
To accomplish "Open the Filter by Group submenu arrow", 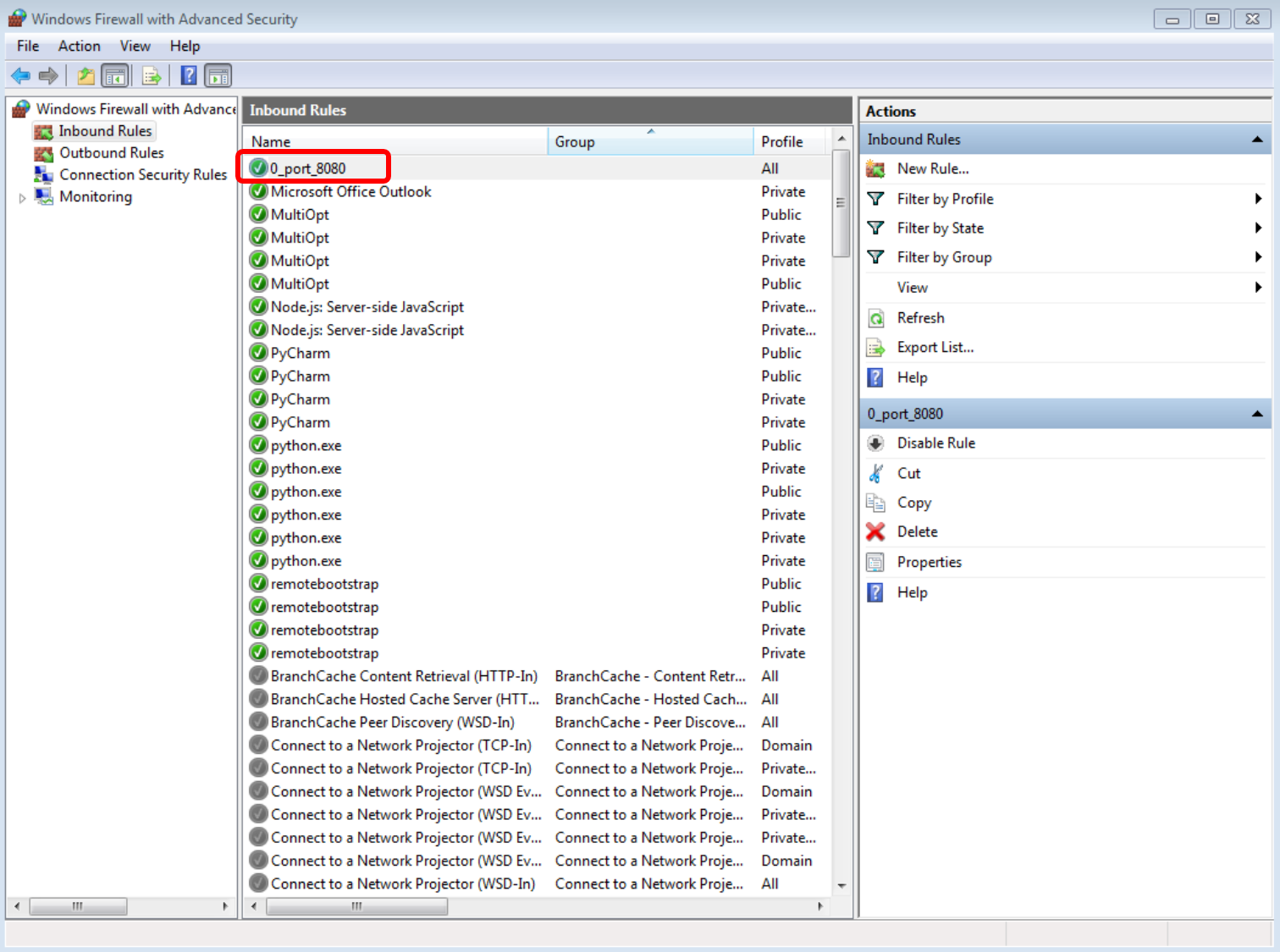I will (1258, 257).
